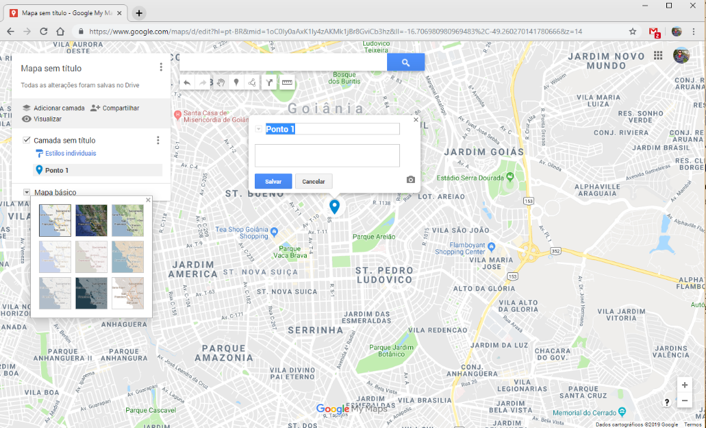
Task: Click the Cancelar button
Action: pos(314,181)
